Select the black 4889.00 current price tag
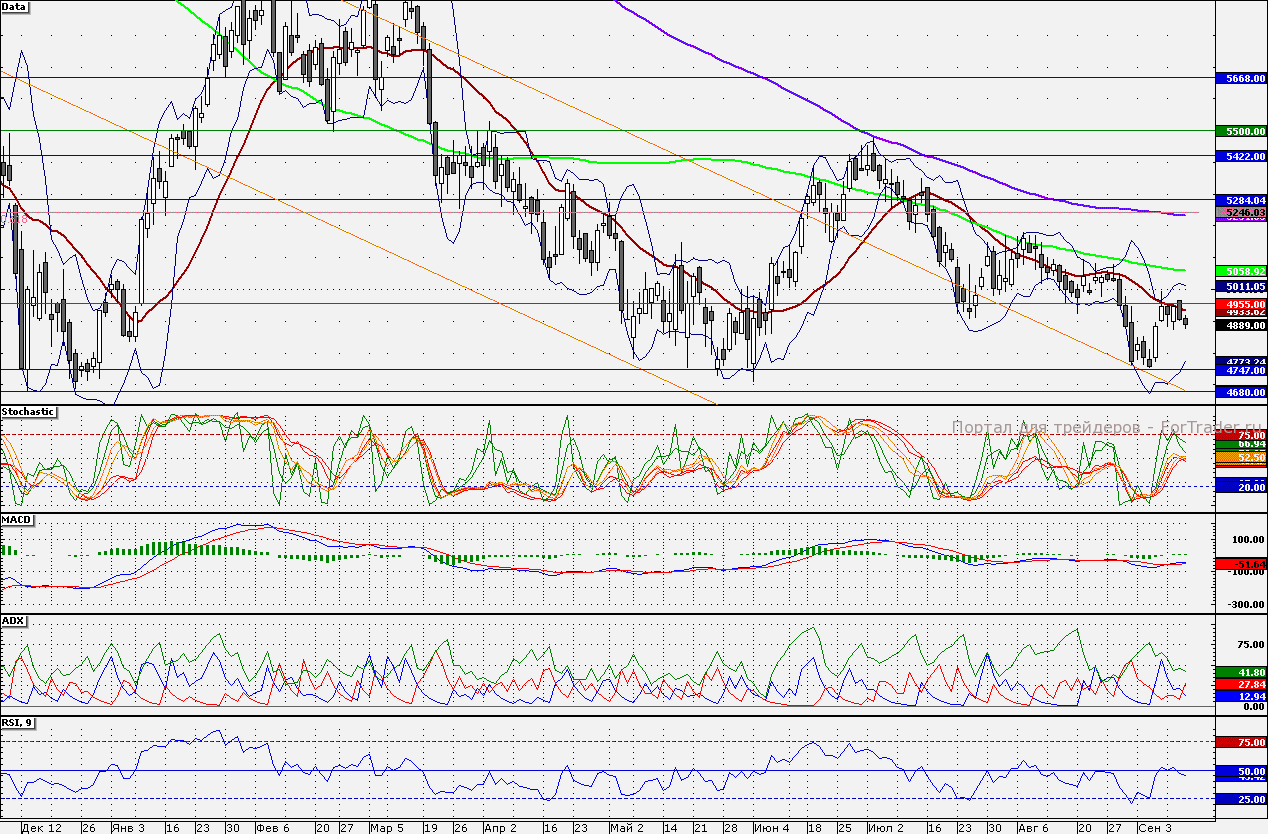The image size is (1268, 834). [1240, 324]
